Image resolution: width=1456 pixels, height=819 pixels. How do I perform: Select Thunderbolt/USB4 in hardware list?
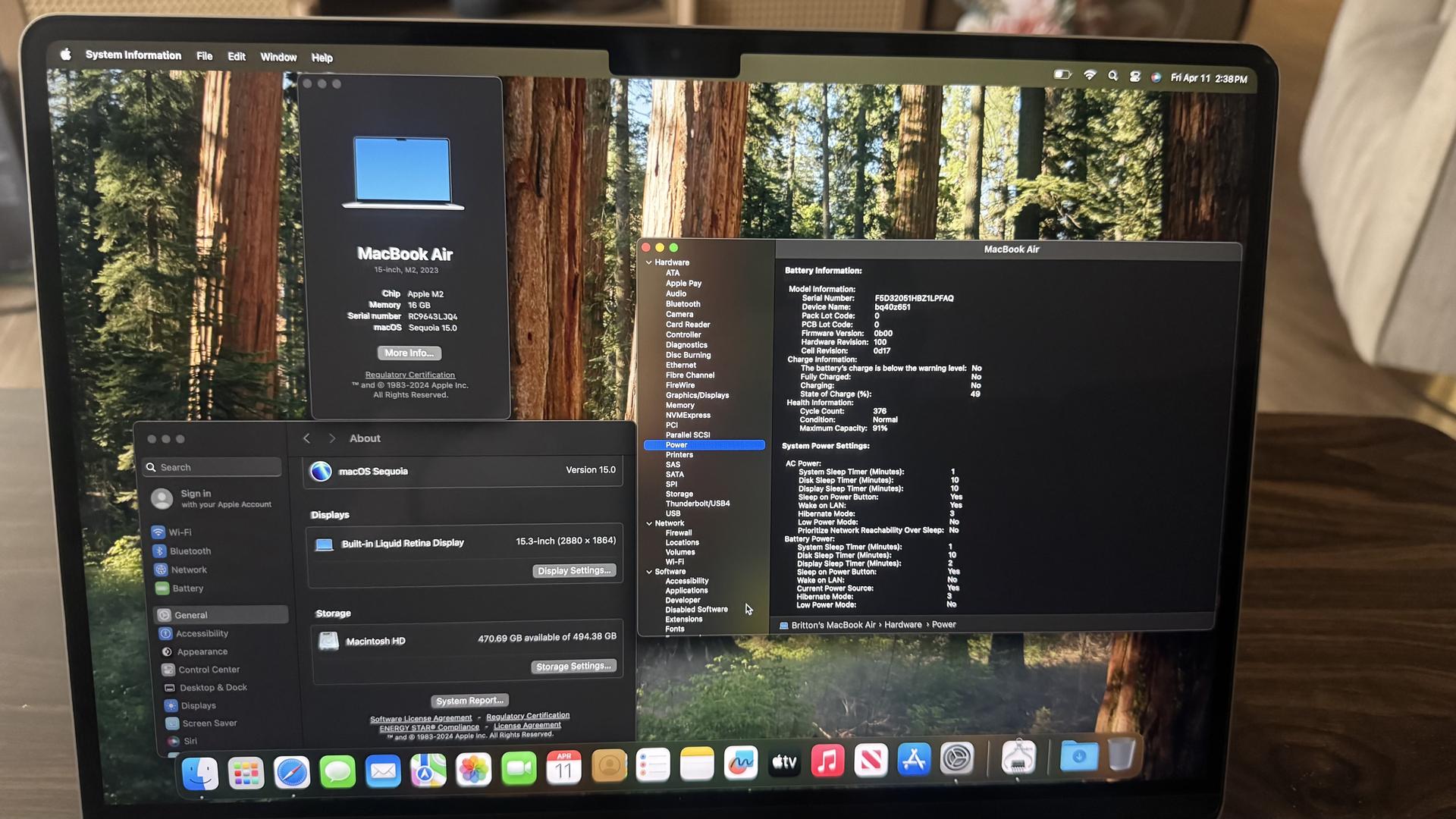pos(698,504)
